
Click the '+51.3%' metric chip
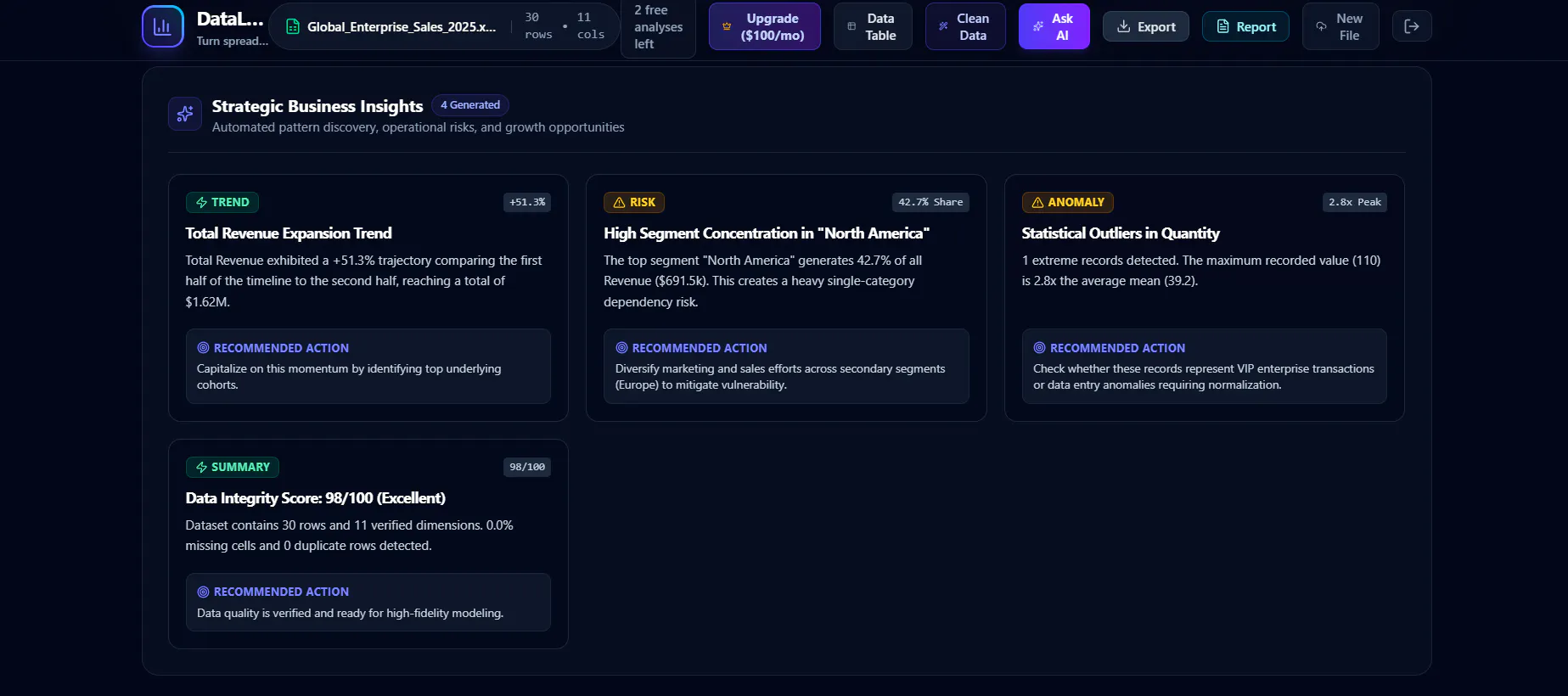(527, 202)
